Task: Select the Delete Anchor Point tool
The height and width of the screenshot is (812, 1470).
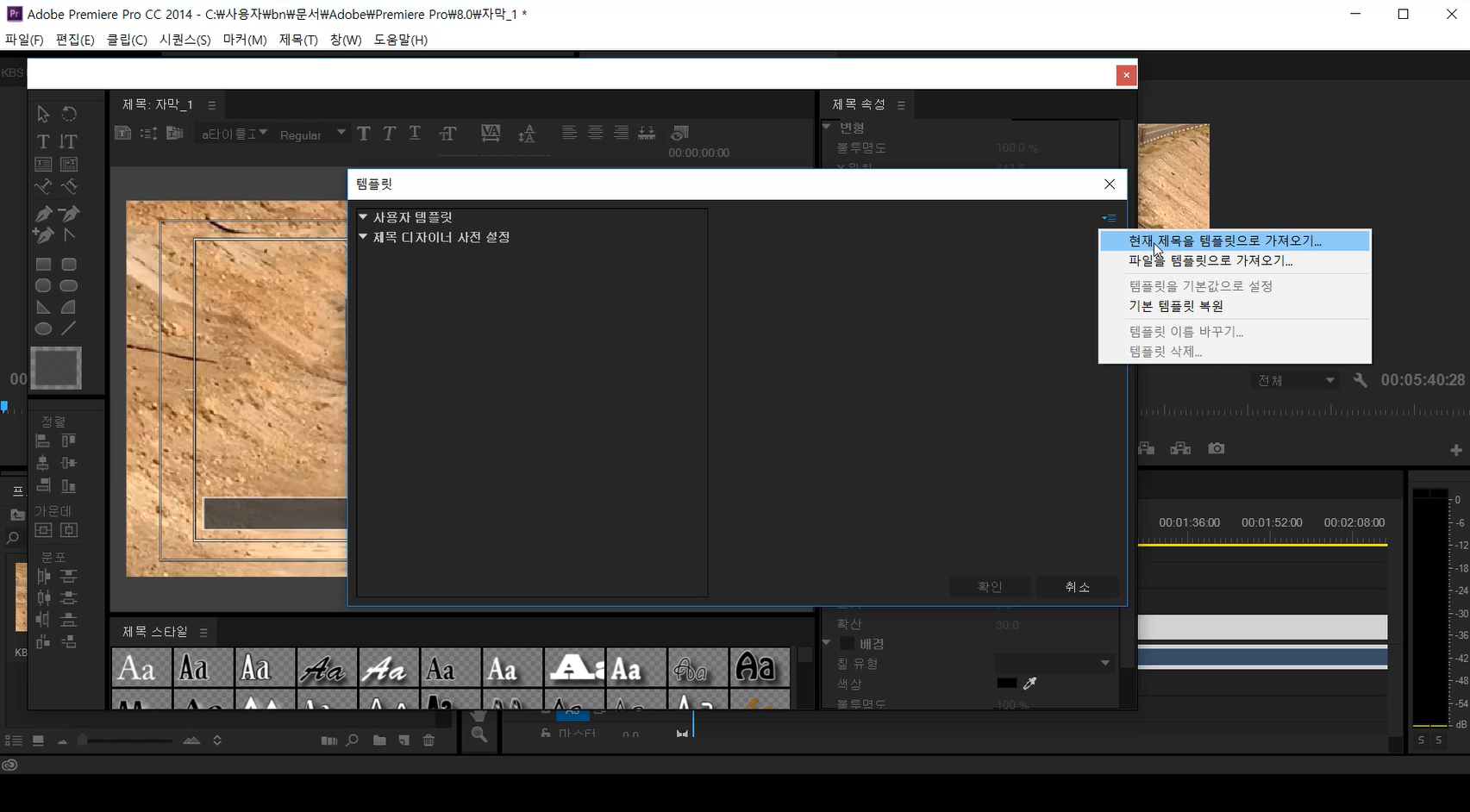Action: coord(69,214)
